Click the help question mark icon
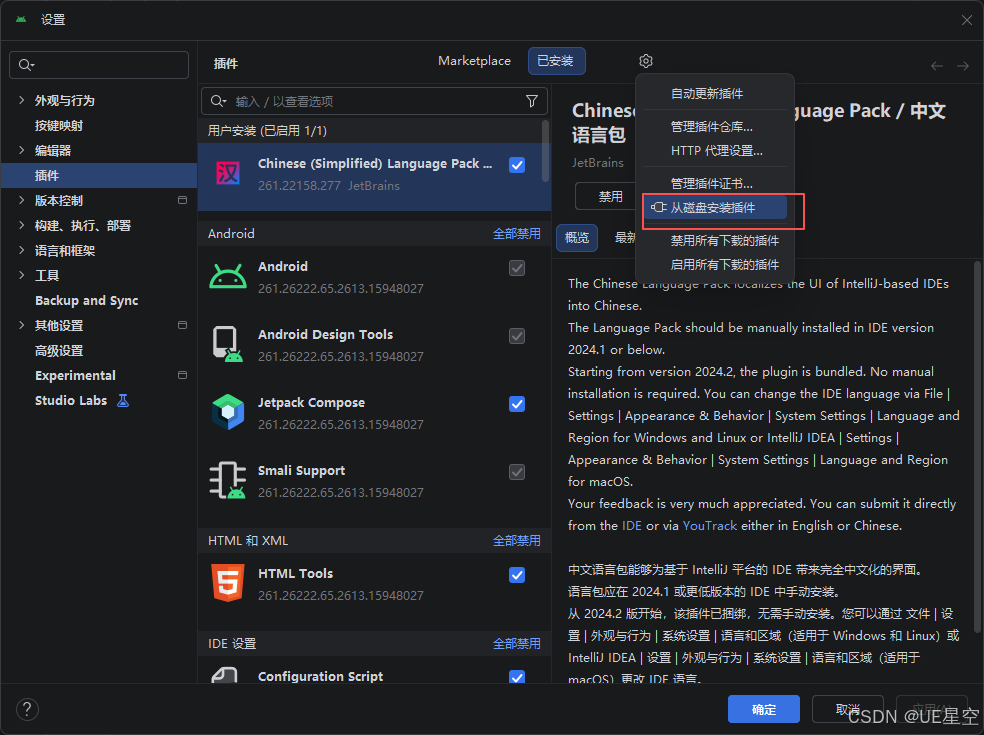Screen dimensions: 984x735 coord(27,710)
